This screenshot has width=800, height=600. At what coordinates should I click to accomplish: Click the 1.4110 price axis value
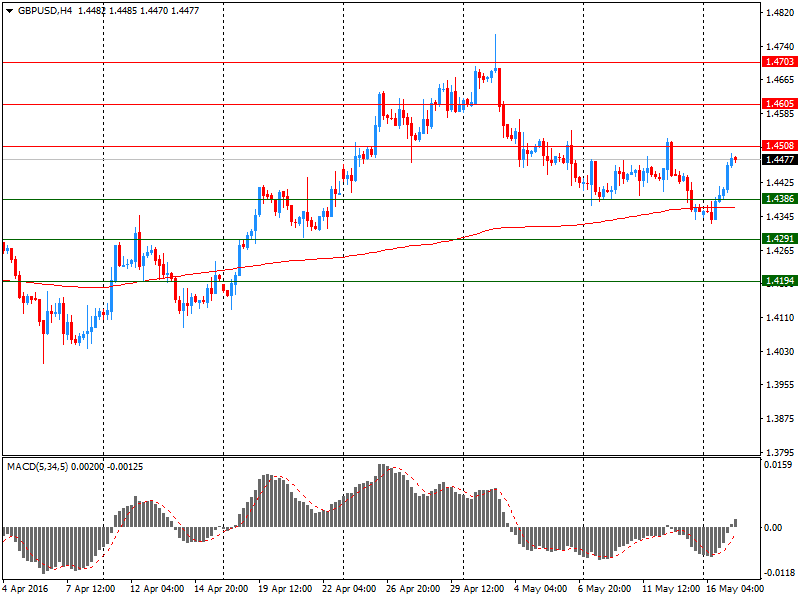(x=780, y=318)
